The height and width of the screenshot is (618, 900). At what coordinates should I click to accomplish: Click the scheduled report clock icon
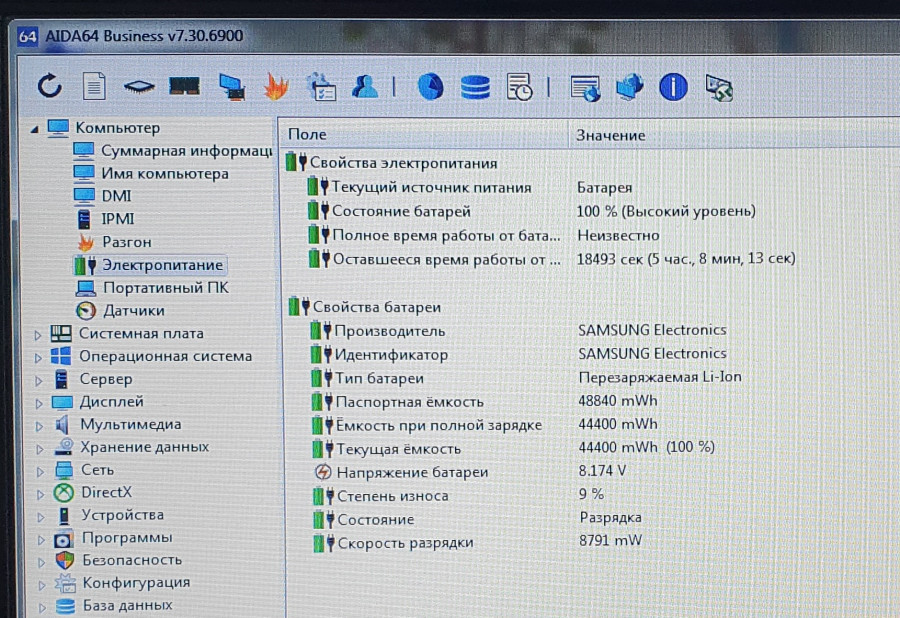click(520, 87)
